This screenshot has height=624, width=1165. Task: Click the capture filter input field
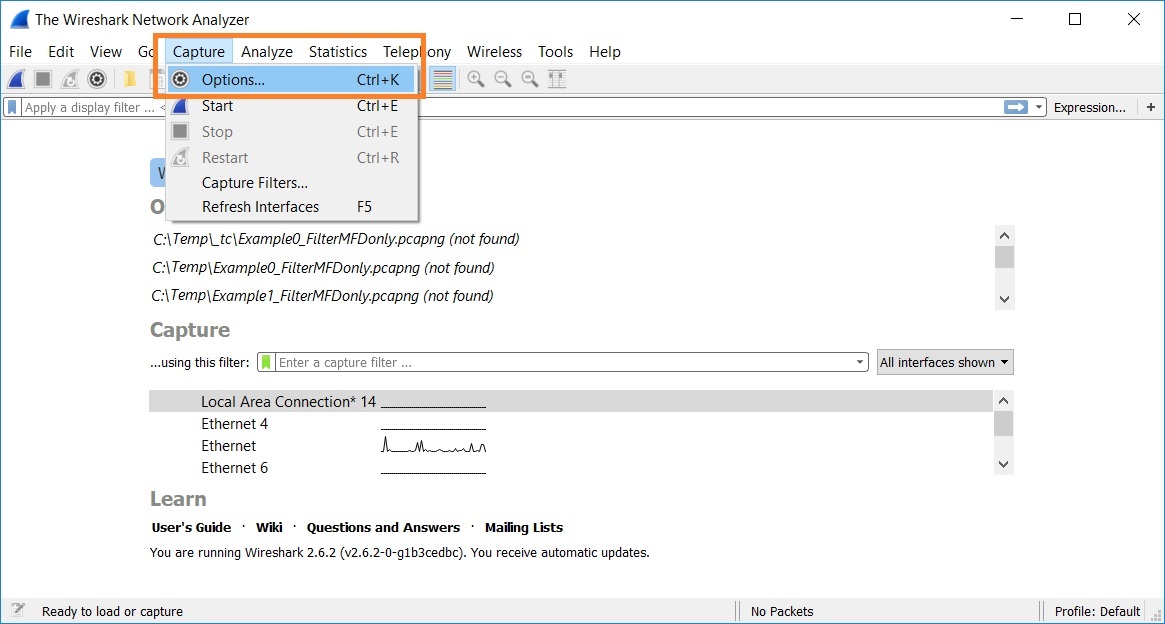[x=560, y=362]
